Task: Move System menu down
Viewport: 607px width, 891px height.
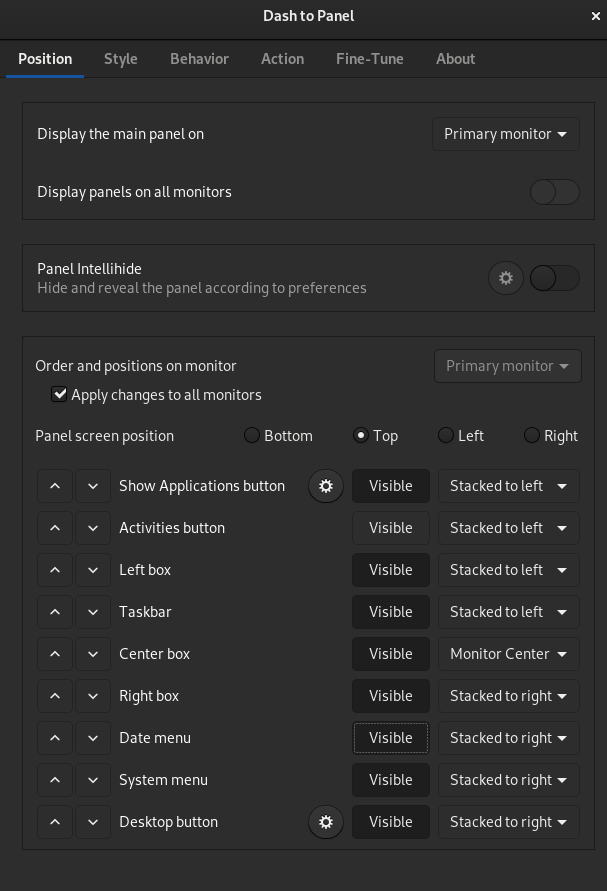Action: 93,780
